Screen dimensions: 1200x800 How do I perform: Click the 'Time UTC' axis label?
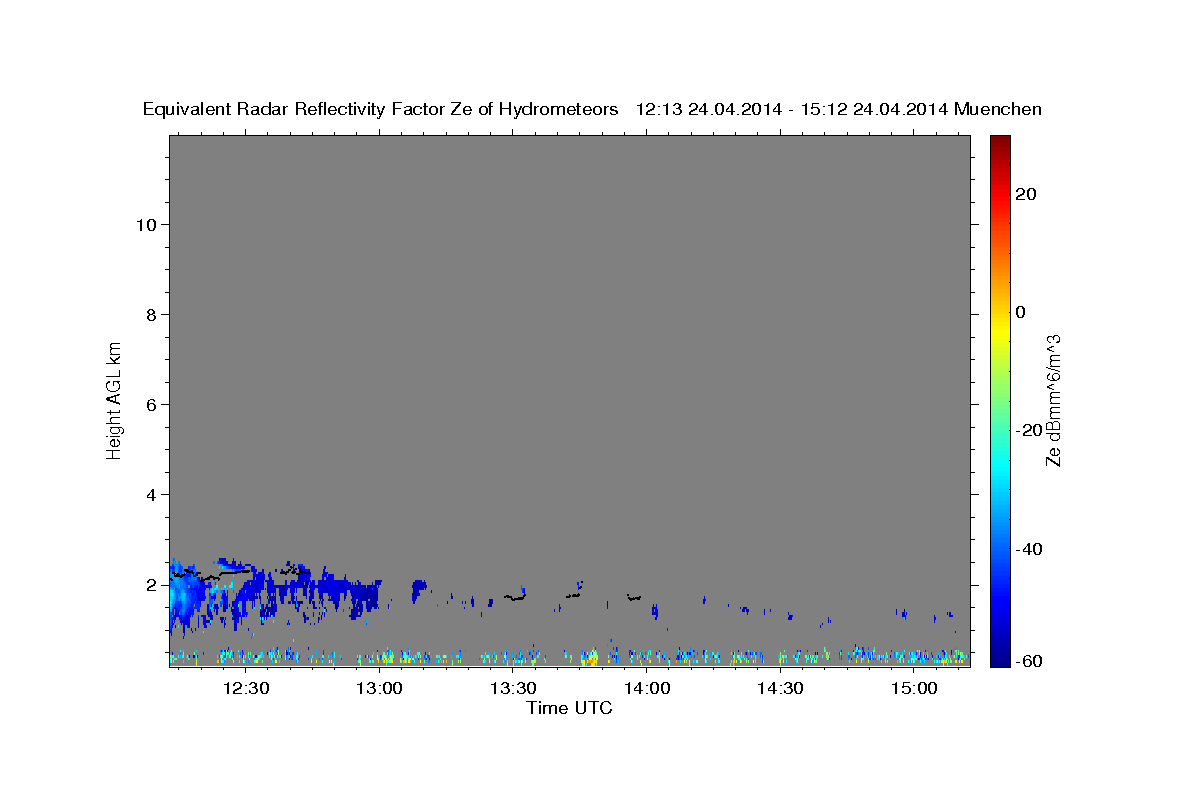pyautogui.click(x=569, y=708)
